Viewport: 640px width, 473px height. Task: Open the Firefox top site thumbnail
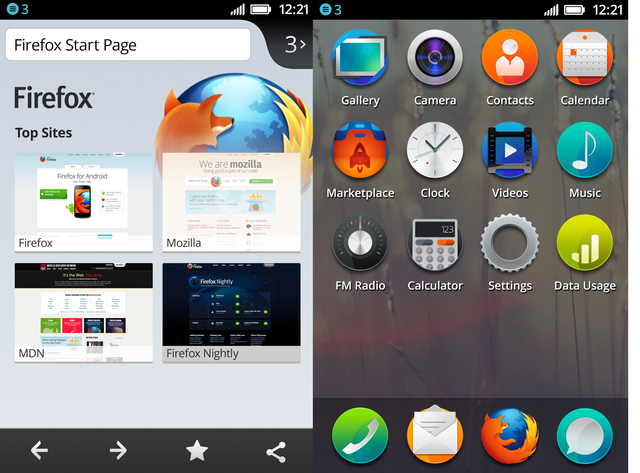click(84, 202)
